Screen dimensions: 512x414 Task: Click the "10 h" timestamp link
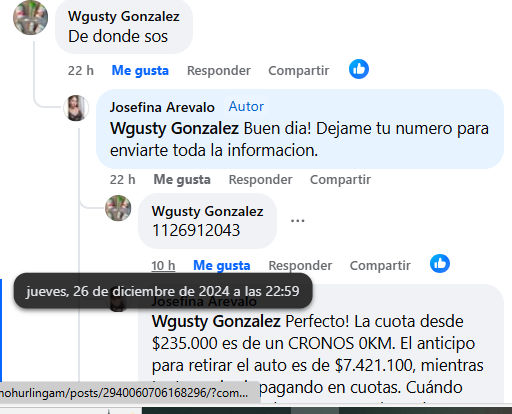(x=163, y=266)
